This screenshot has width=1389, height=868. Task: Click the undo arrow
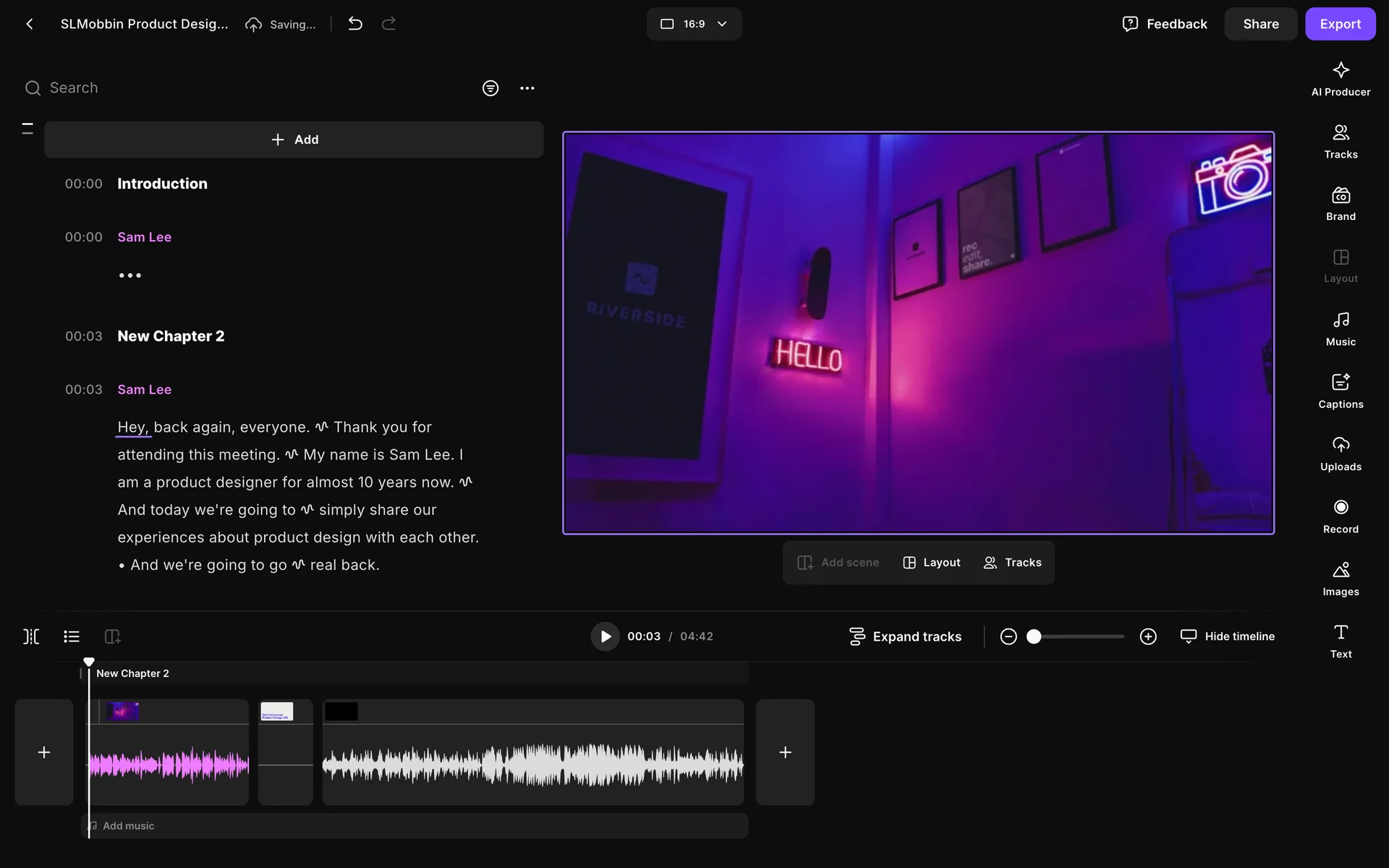point(354,24)
